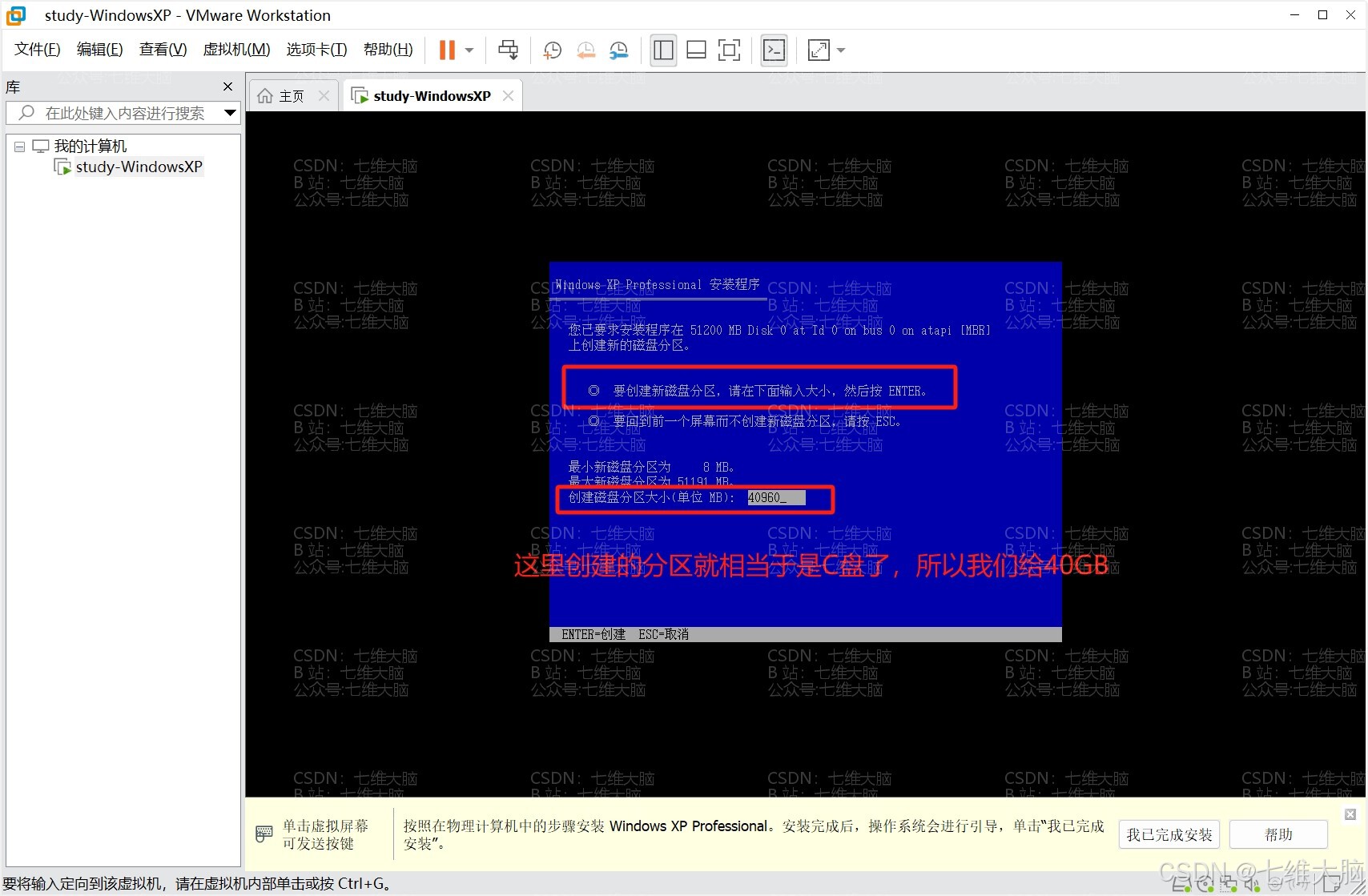
Task: Collapse the 我的计算机 tree node
Action: click(19, 147)
